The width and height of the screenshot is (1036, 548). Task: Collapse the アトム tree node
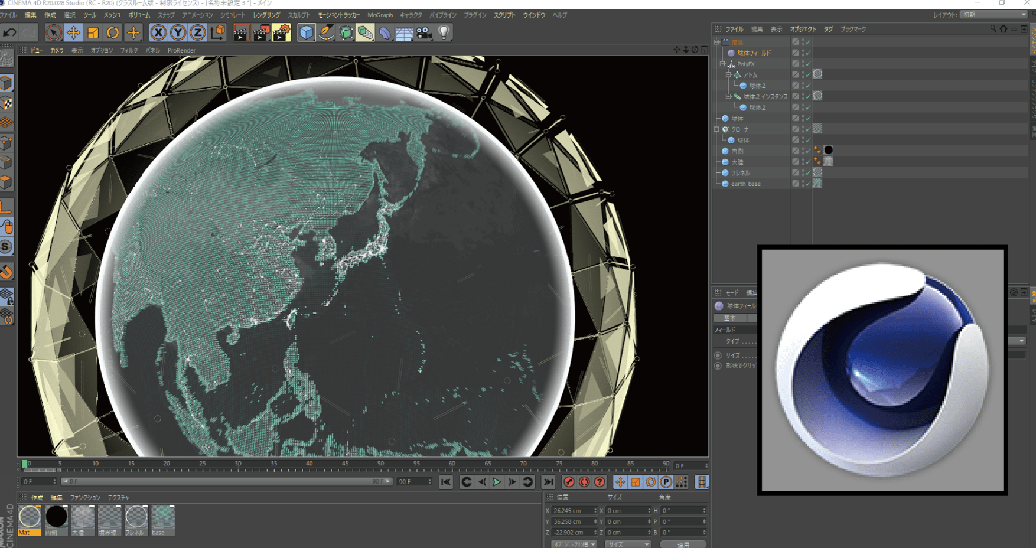coord(729,75)
